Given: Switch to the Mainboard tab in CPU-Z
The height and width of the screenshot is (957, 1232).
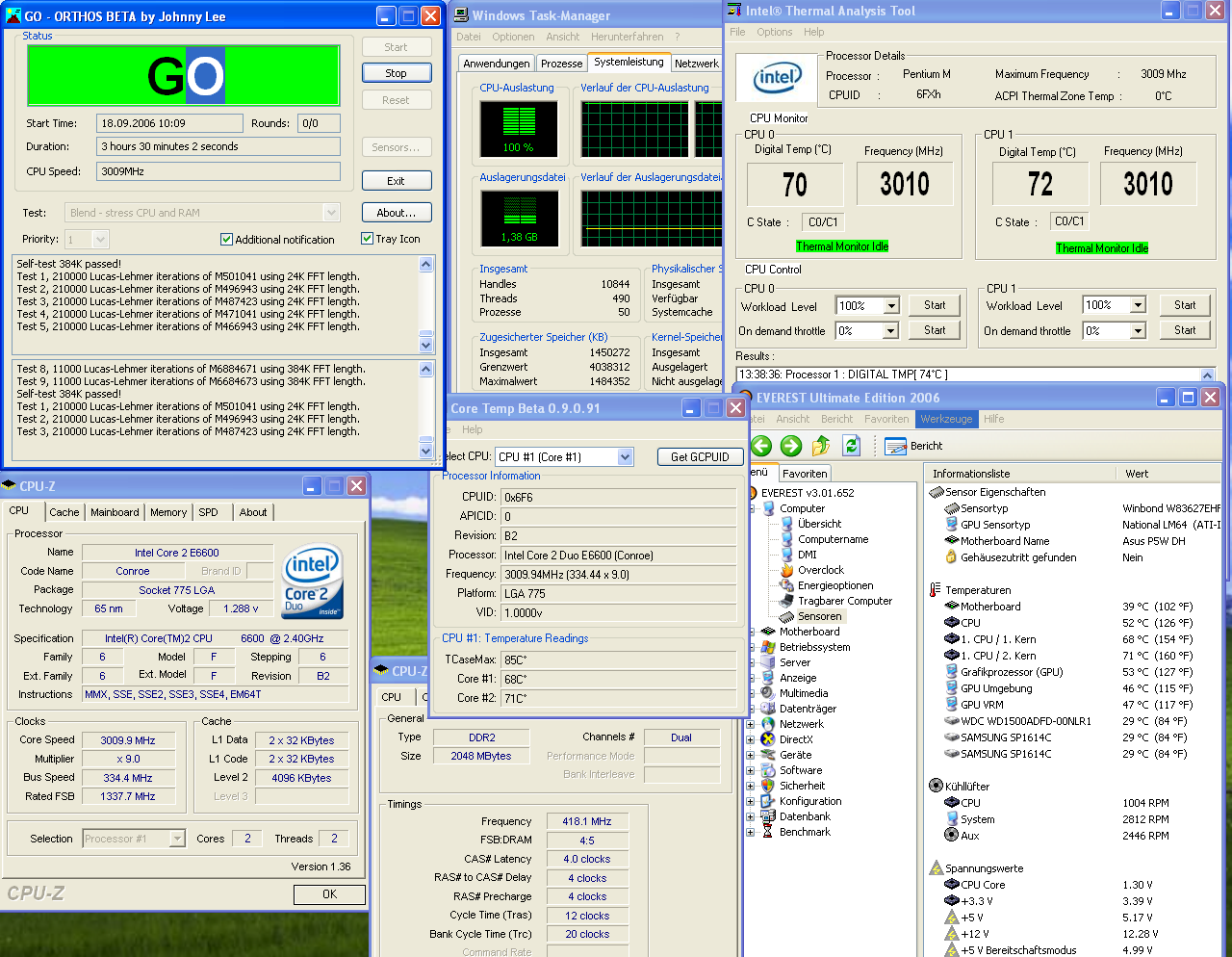Looking at the screenshot, I should coord(115,512).
